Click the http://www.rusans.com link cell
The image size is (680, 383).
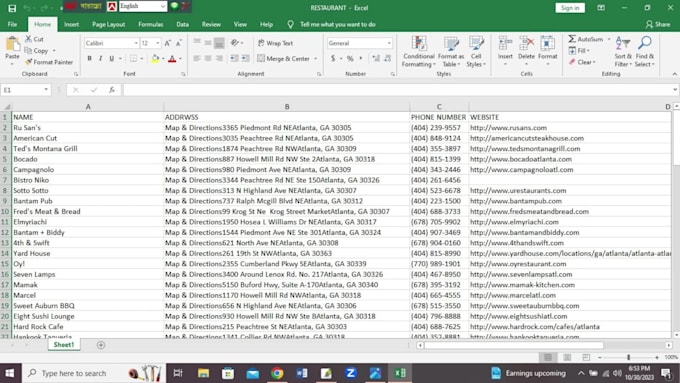point(569,128)
